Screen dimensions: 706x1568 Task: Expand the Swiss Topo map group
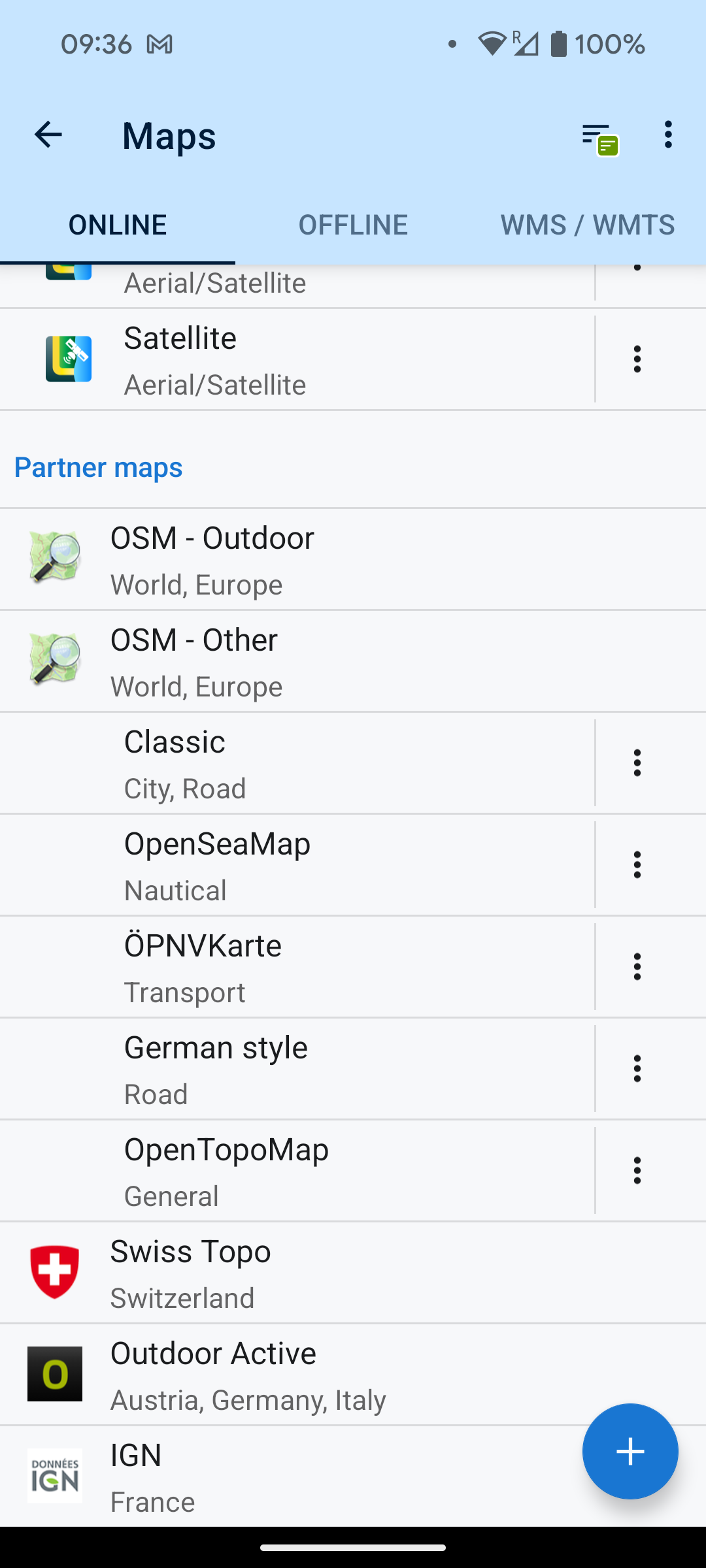353,1273
